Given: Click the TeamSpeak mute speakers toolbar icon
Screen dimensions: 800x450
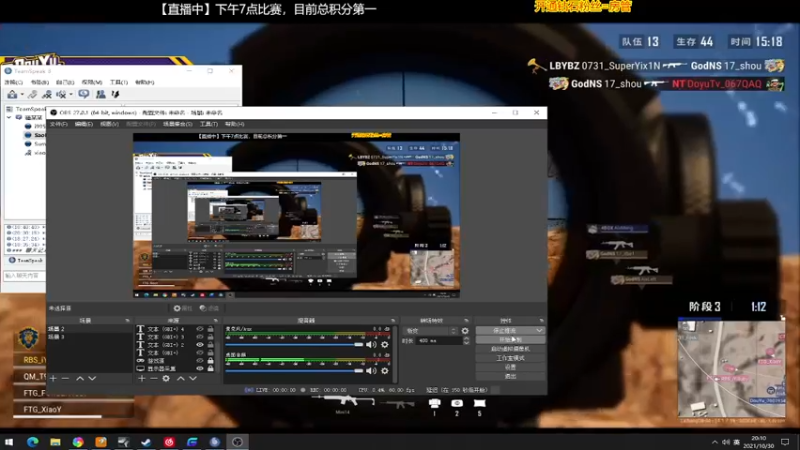Looking at the screenshot, I should coord(61,94).
